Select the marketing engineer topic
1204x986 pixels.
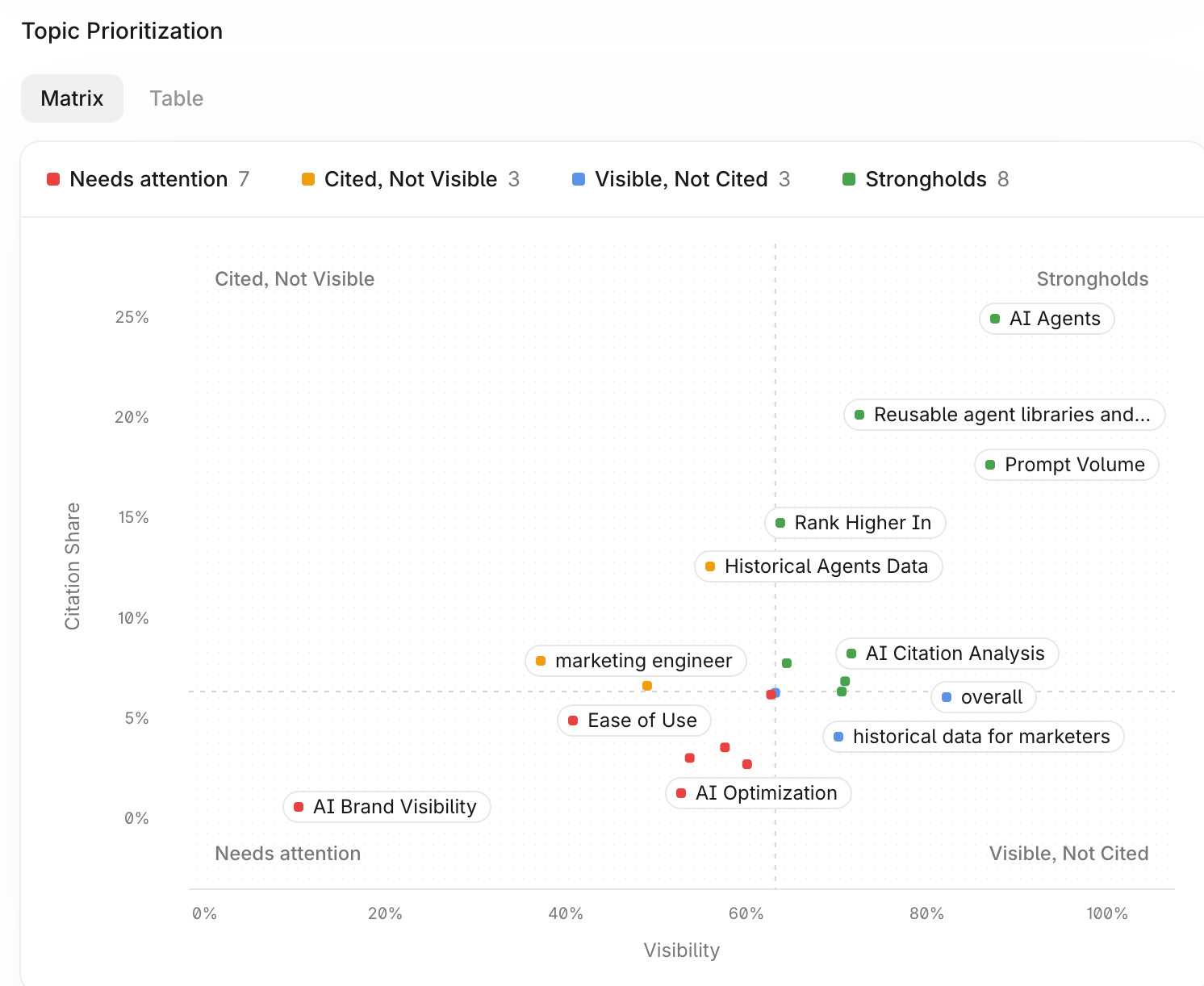[636, 661]
